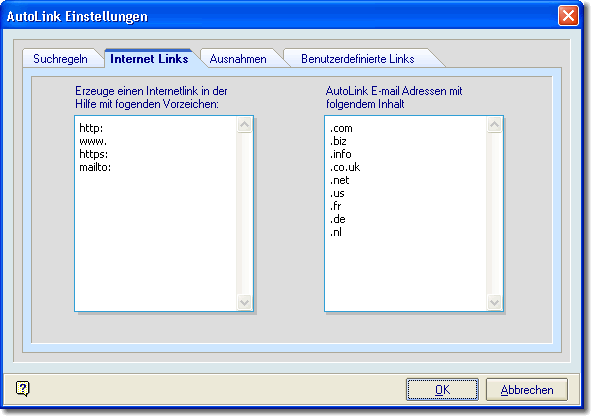Viewport: 592px width, 417px height.
Task: Click down arrow of prefix list scrollbar
Action: [245, 302]
